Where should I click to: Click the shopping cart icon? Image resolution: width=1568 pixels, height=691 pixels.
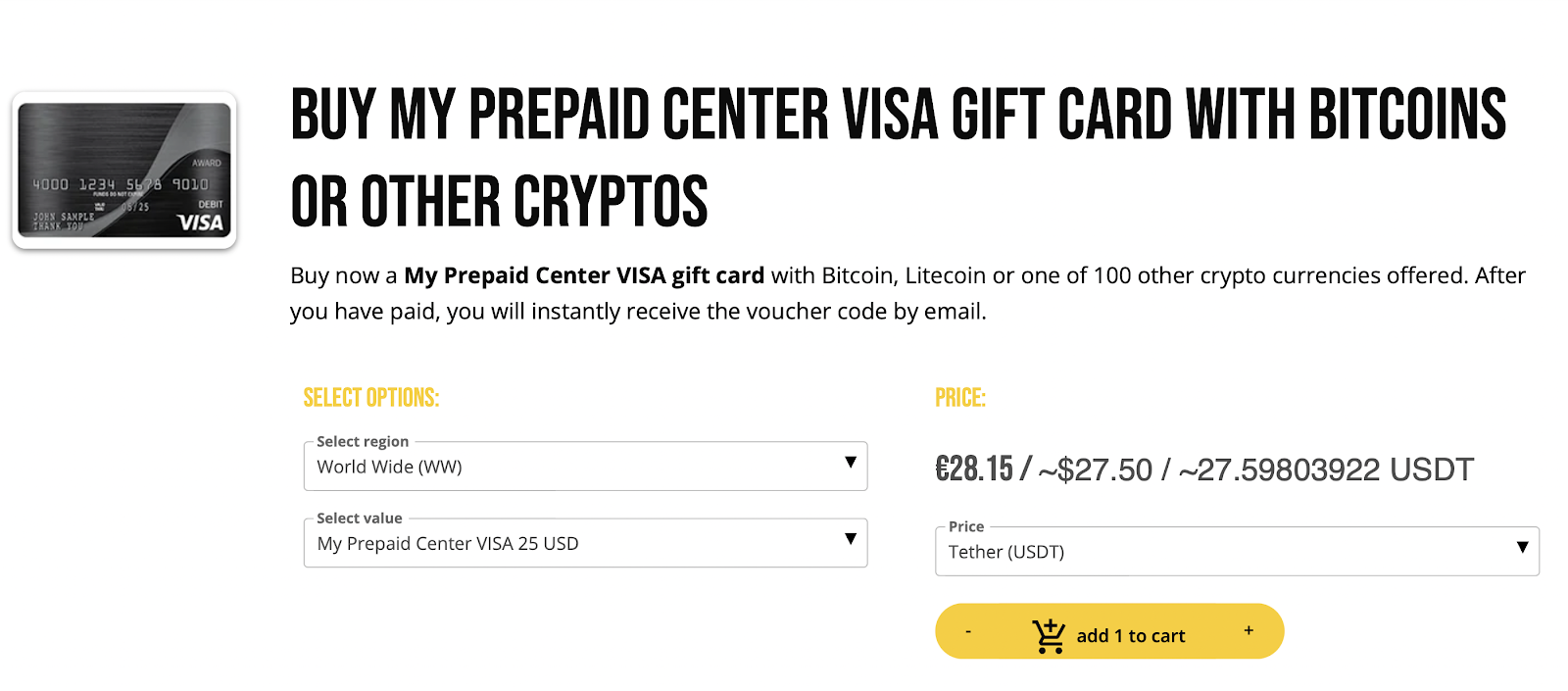(1049, 636)
